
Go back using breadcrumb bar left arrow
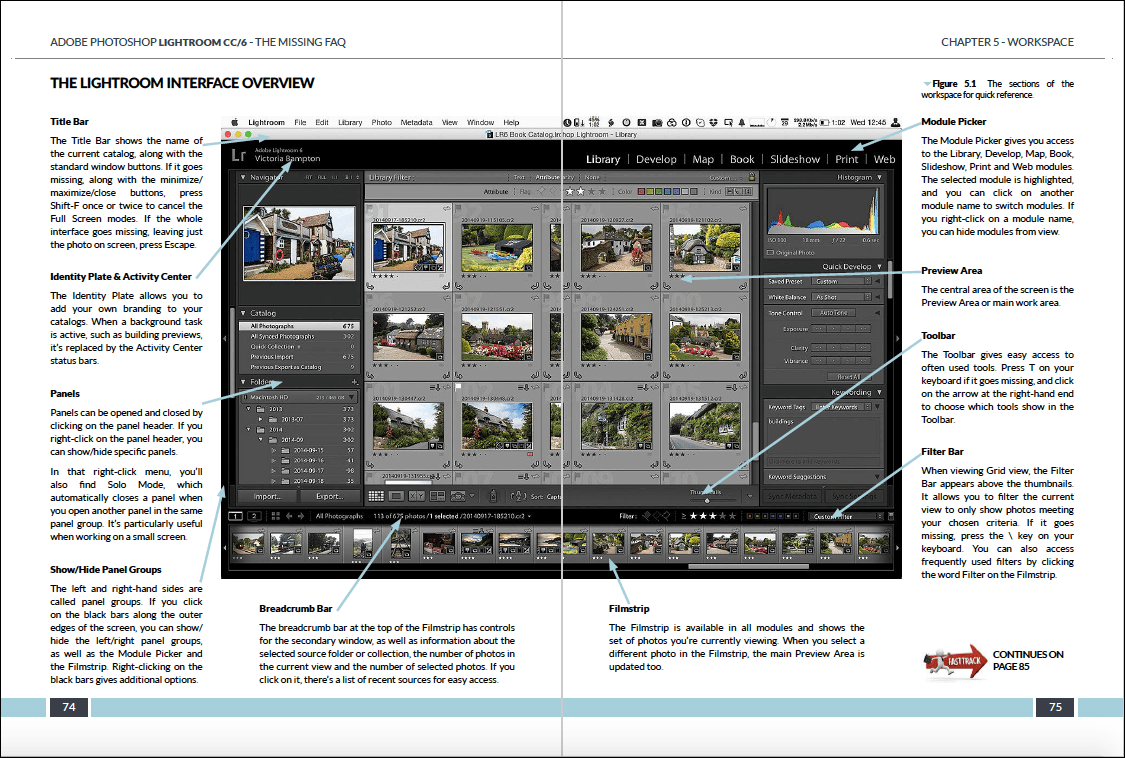pyautogui.click(x=289, y=516)
